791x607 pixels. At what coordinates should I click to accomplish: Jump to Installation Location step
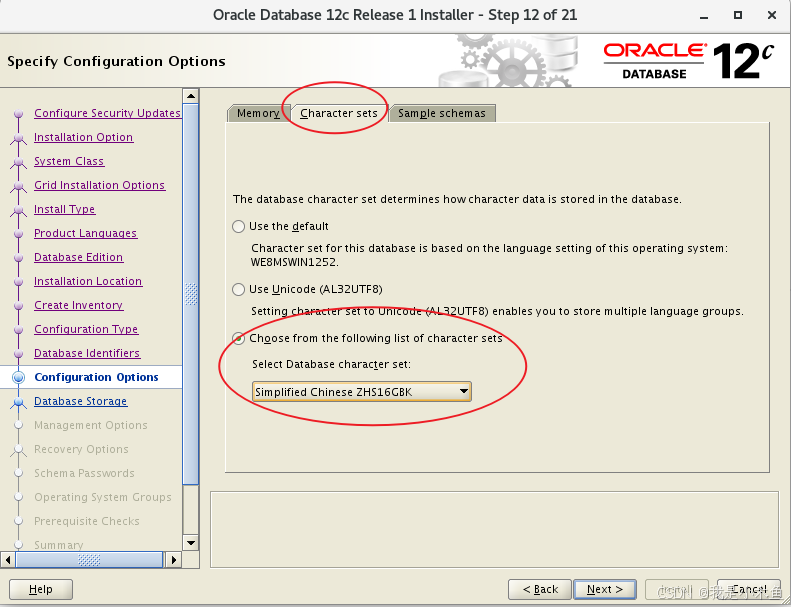(88, 281)
